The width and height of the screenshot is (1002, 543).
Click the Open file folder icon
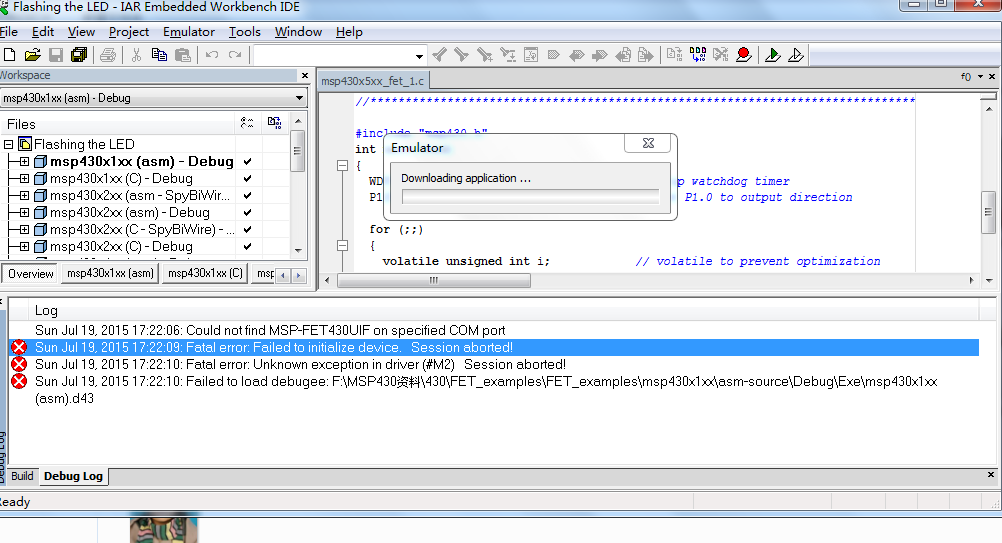coord(33,56)
